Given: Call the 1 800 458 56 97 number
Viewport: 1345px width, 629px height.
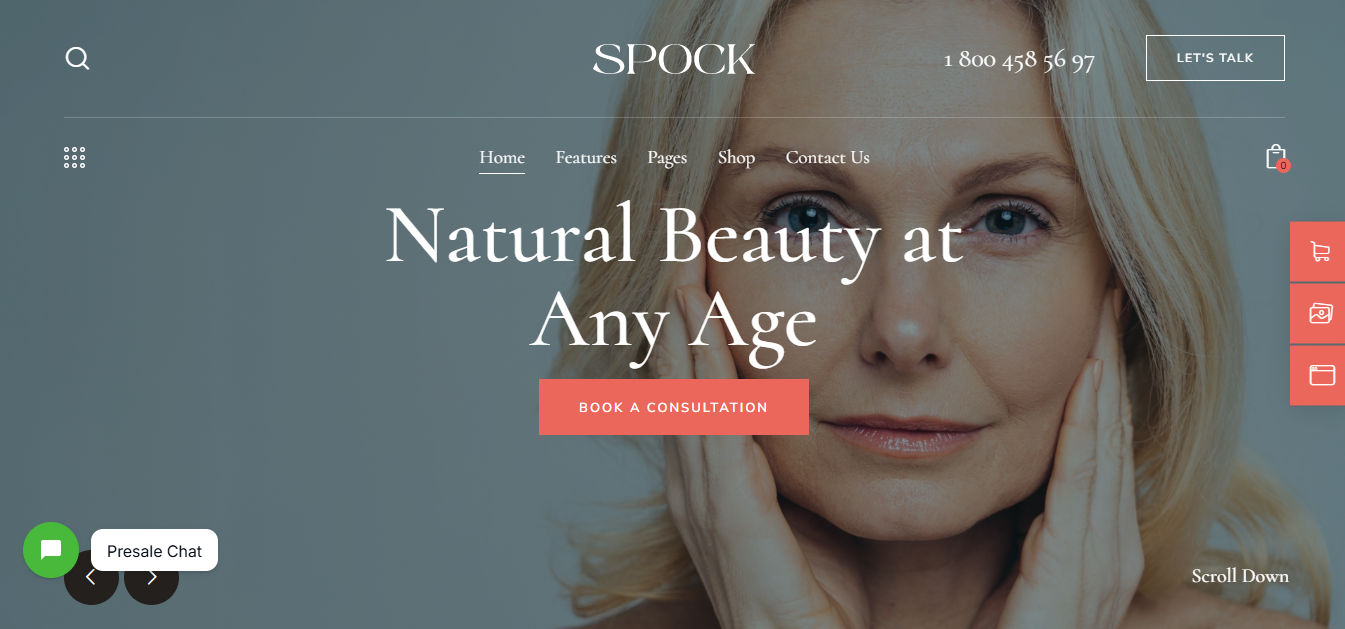Looking at the screenshot, I should (1019, 60).
